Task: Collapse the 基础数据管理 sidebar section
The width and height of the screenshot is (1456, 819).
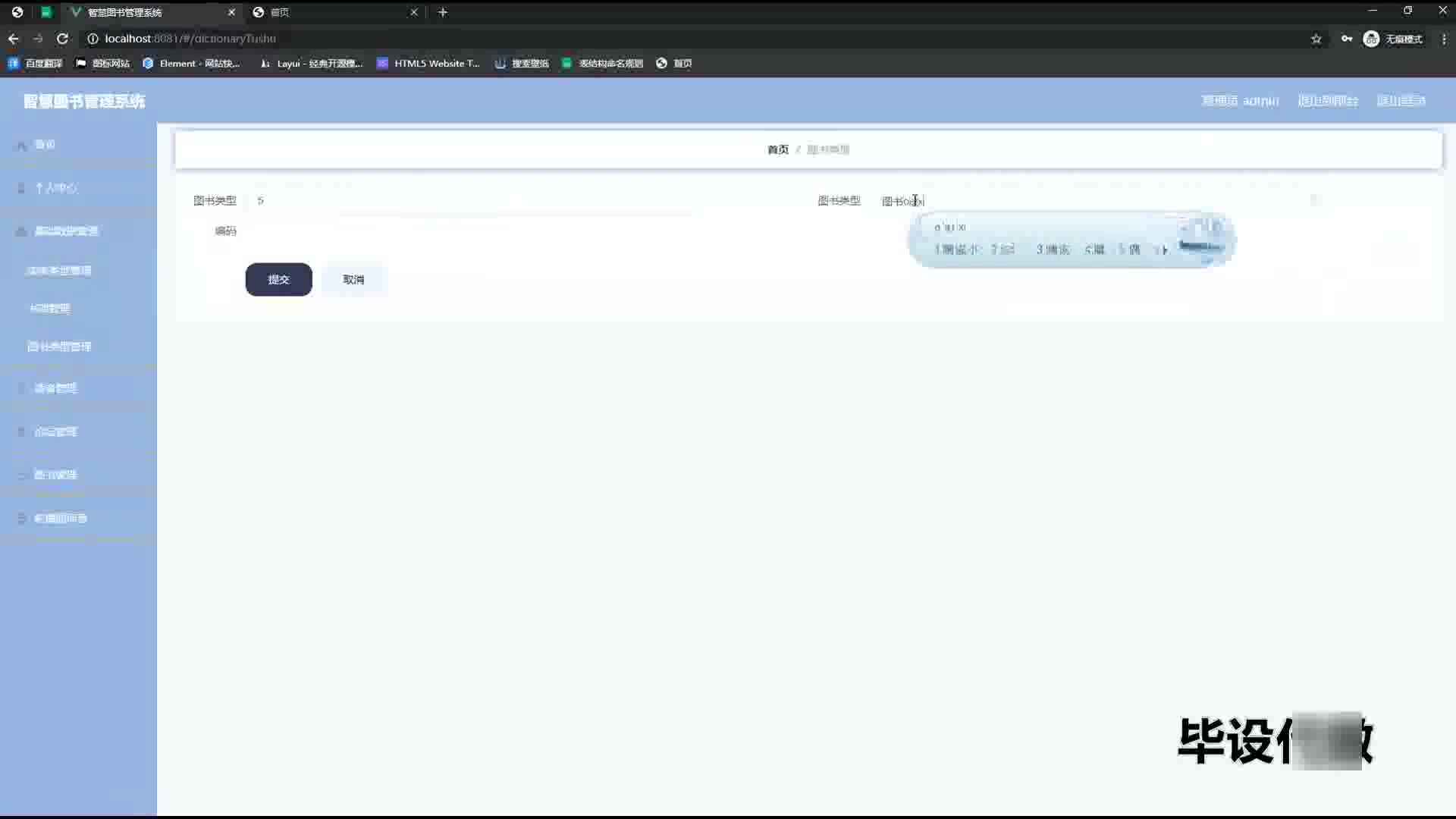Action: [66, 231]
